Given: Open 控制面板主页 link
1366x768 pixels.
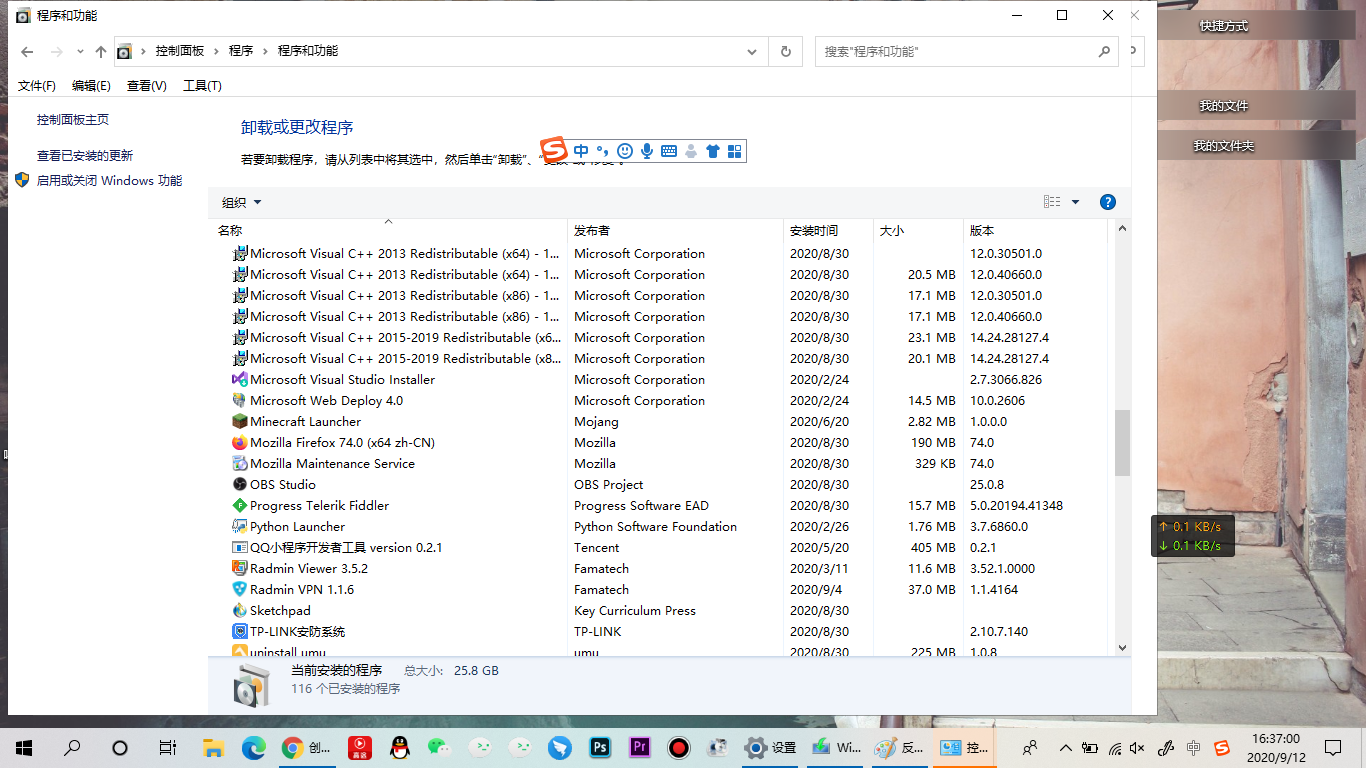Looking at the screenshot, I should (x=73, y=120).
